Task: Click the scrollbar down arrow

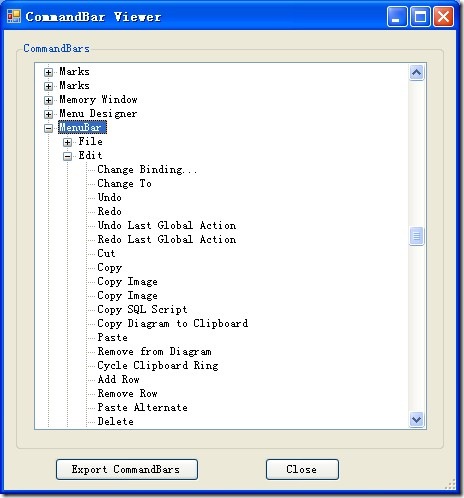Action: click(416, 419)
